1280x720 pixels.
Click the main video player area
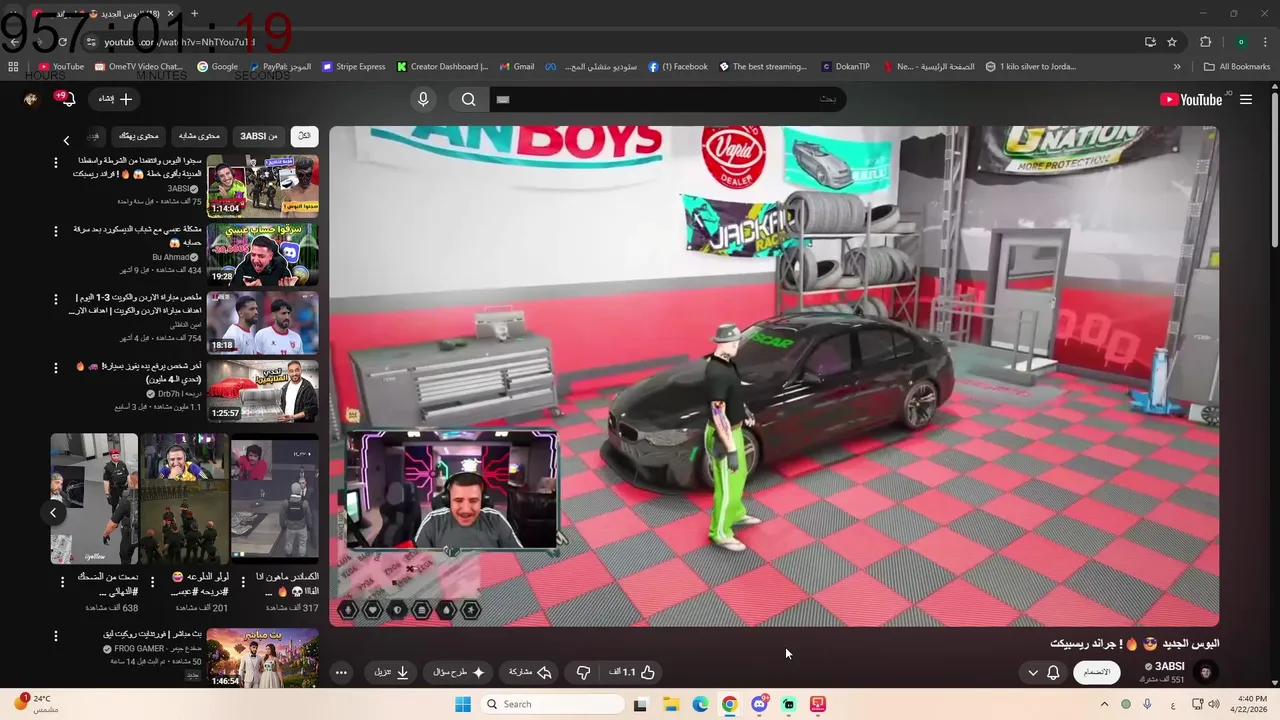point(774,376)
